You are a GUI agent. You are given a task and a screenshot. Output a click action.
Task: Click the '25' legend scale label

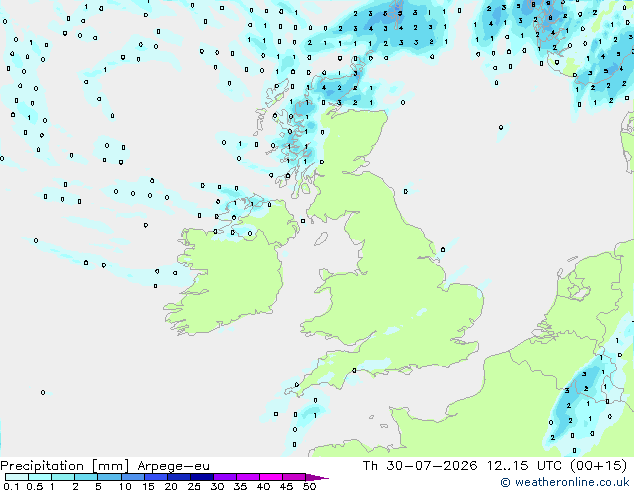tap(194, 486)
